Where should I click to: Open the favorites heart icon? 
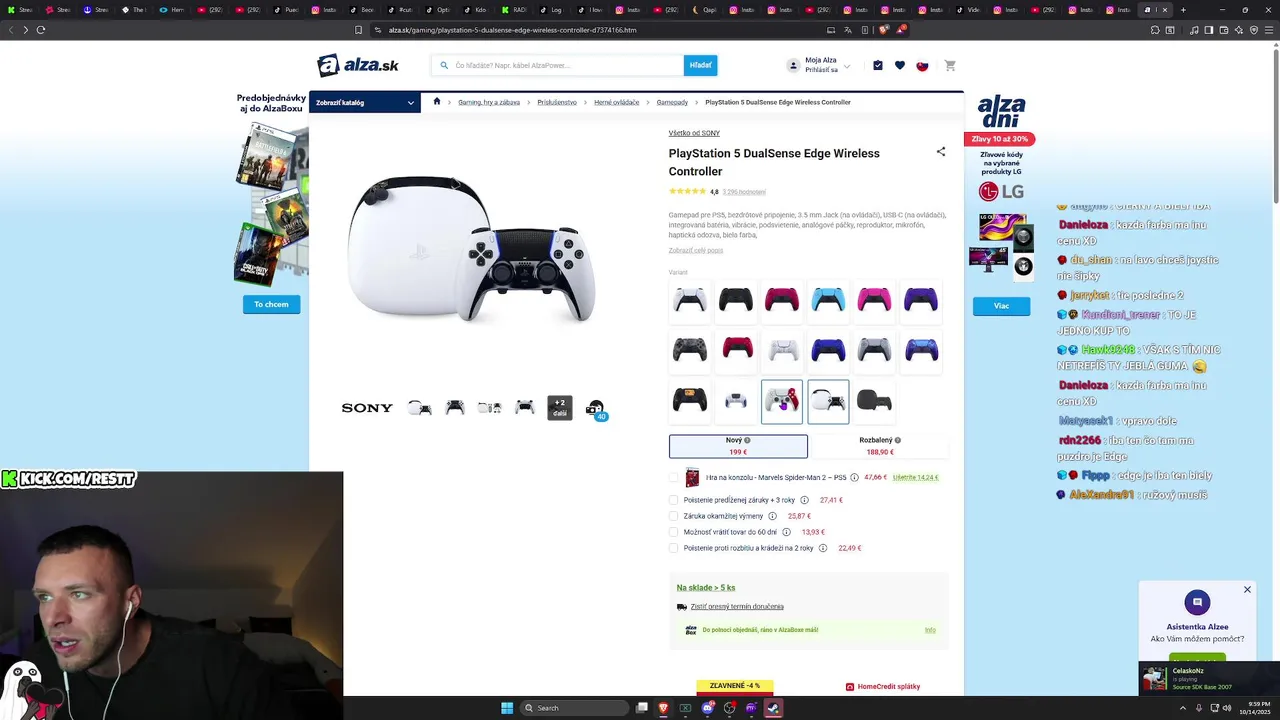[900, 66]
